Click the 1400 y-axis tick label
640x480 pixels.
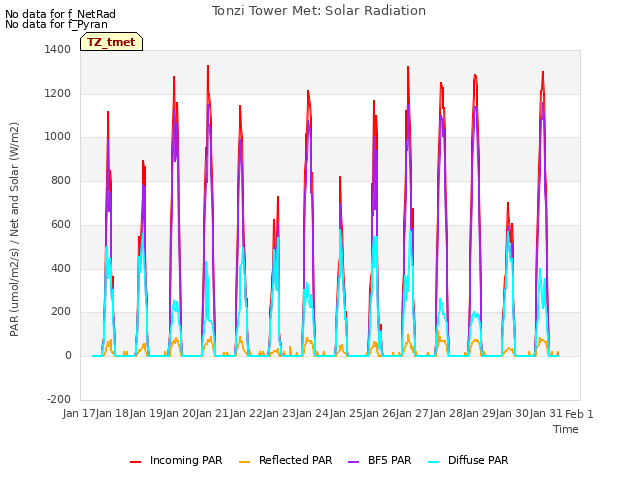point(58,49)
